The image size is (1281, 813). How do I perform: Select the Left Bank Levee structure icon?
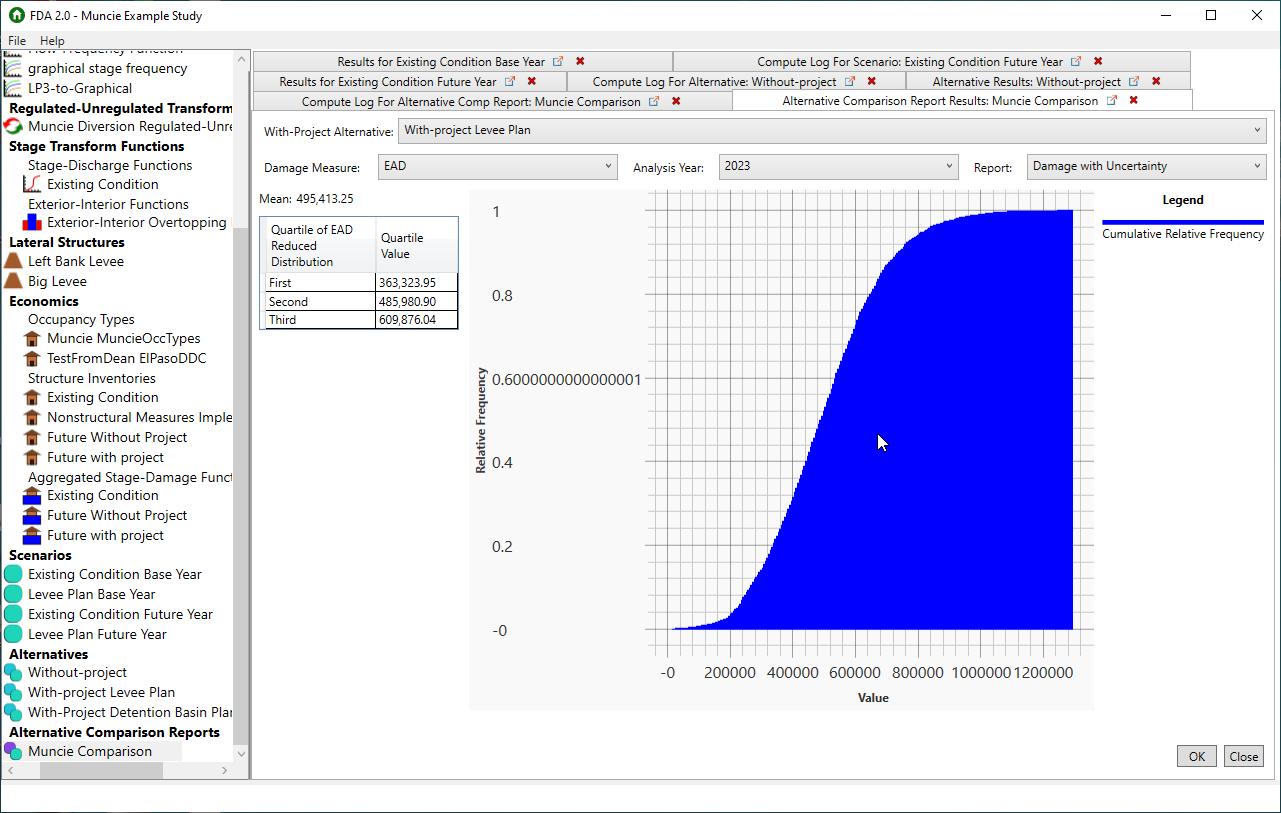(16, 261)
